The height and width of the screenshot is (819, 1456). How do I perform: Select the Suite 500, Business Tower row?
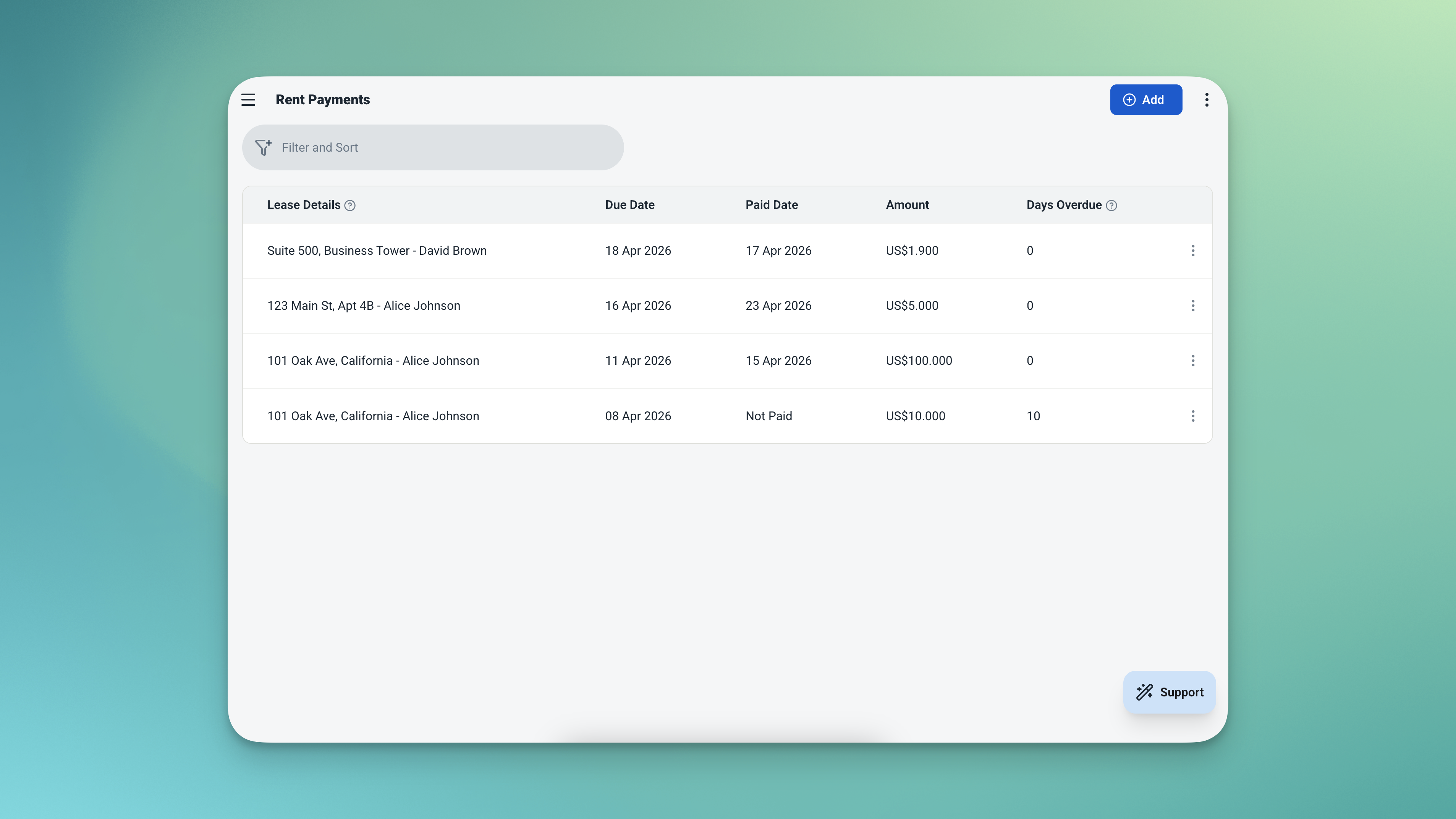pos(377,250)
